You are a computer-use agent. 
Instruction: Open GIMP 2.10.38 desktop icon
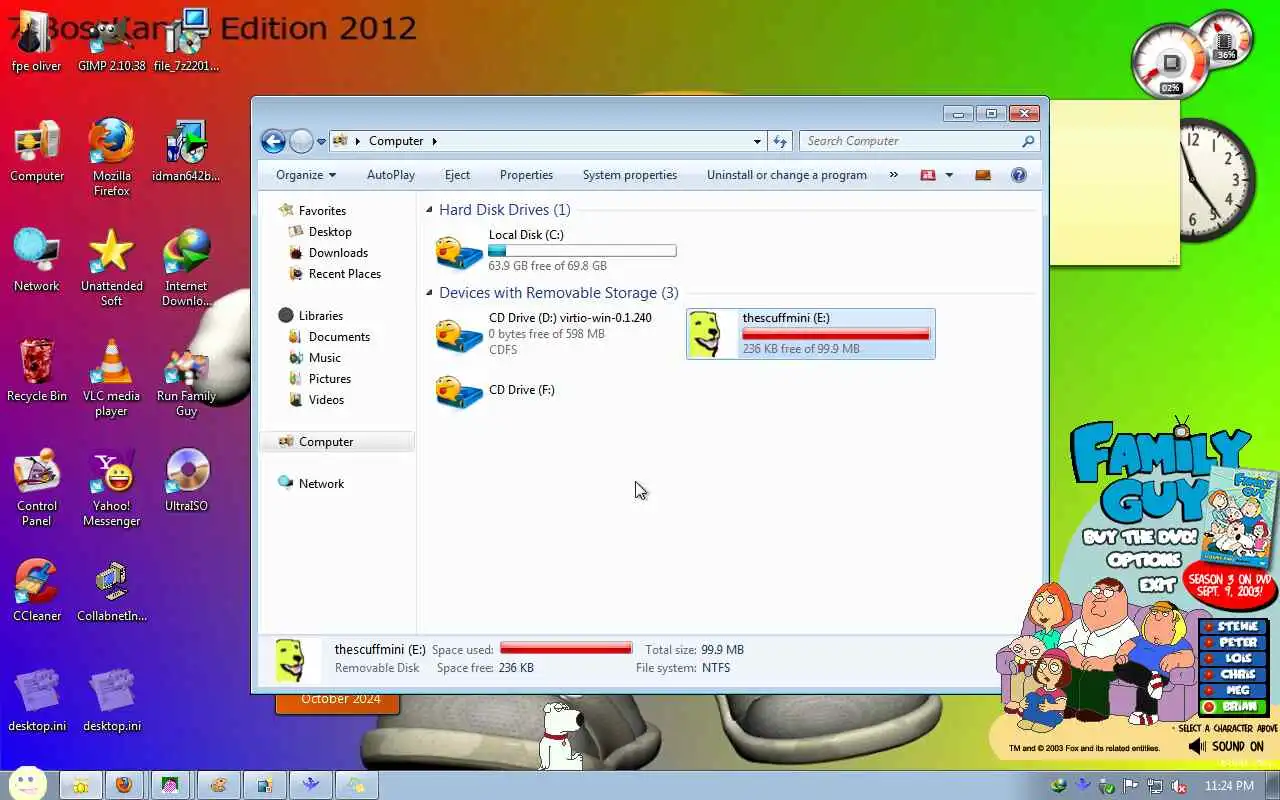click(x=111, y=42)
